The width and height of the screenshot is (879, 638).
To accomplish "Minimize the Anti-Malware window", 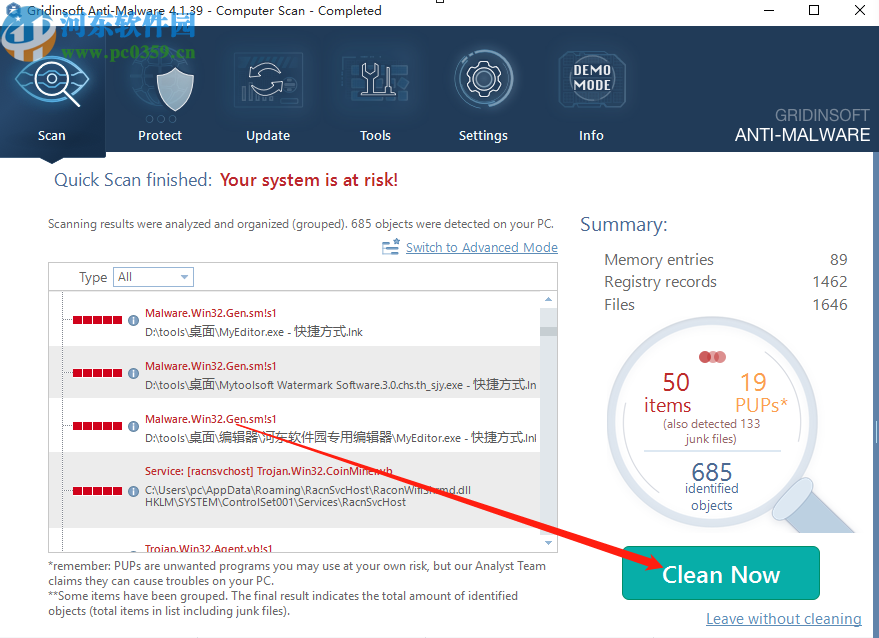I will pyautogui.click(x=769, y=11).
